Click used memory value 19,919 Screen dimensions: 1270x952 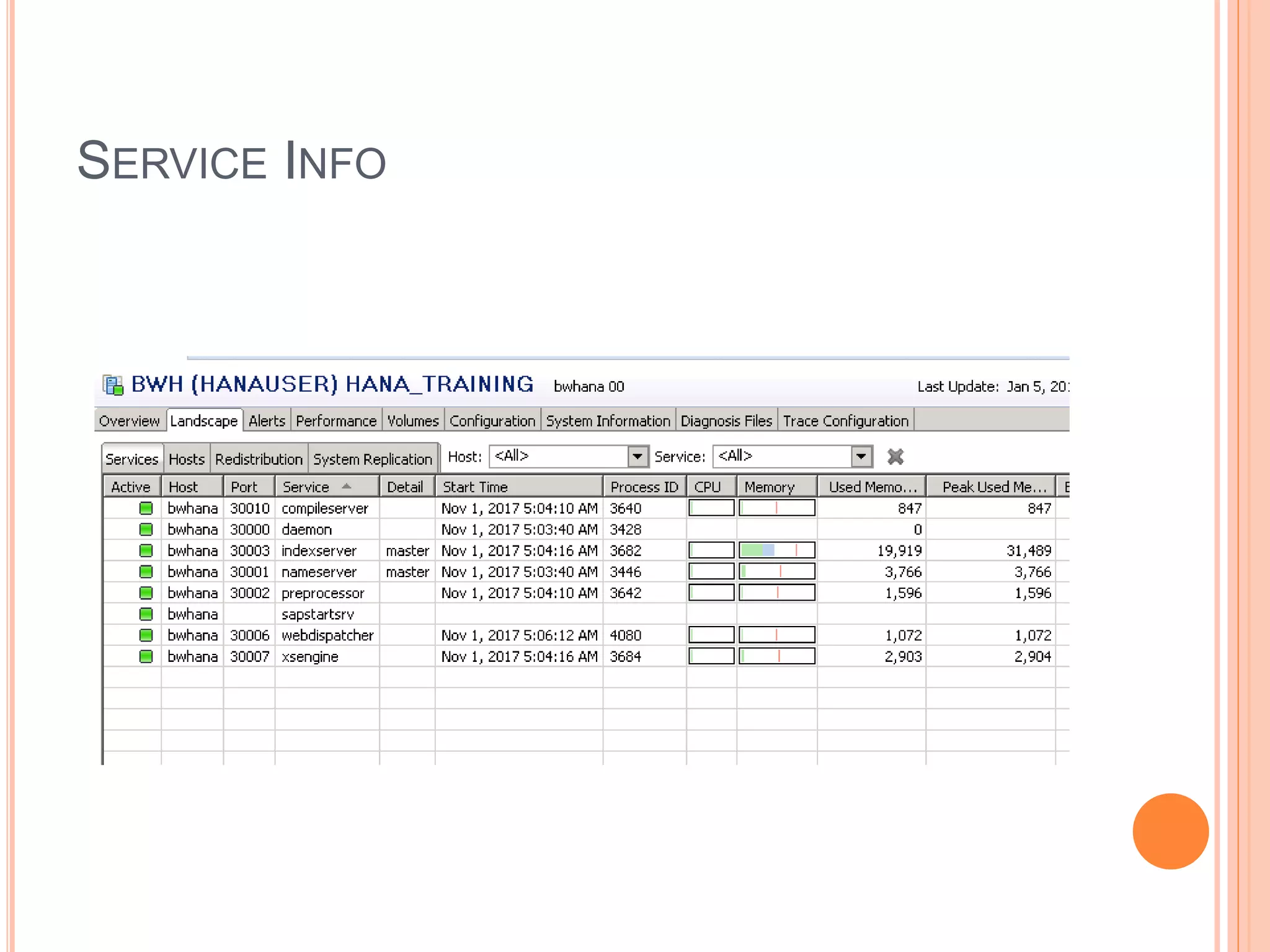click(899, 551)
